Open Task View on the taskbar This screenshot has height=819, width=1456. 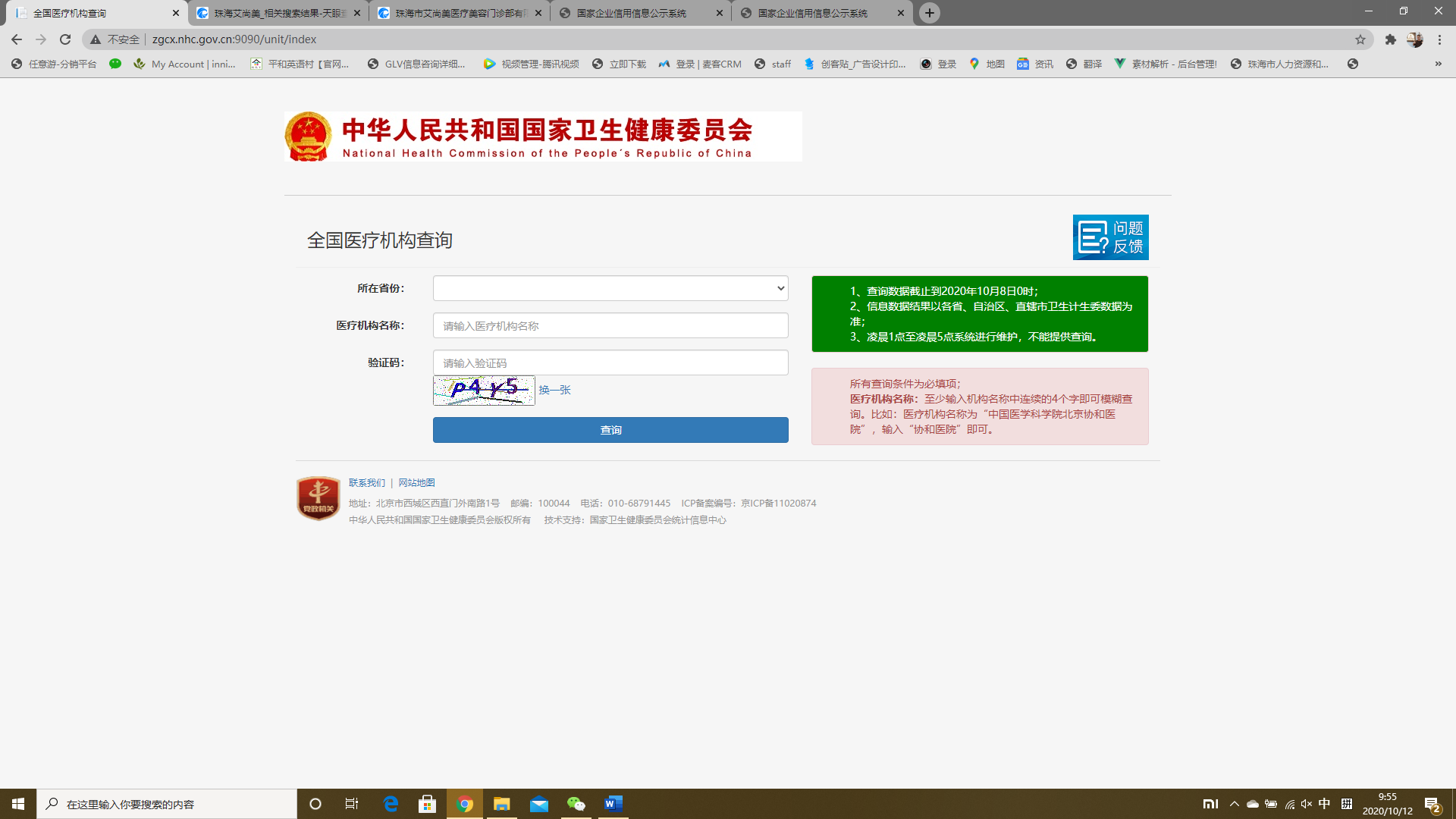click(x=352, y=804)
